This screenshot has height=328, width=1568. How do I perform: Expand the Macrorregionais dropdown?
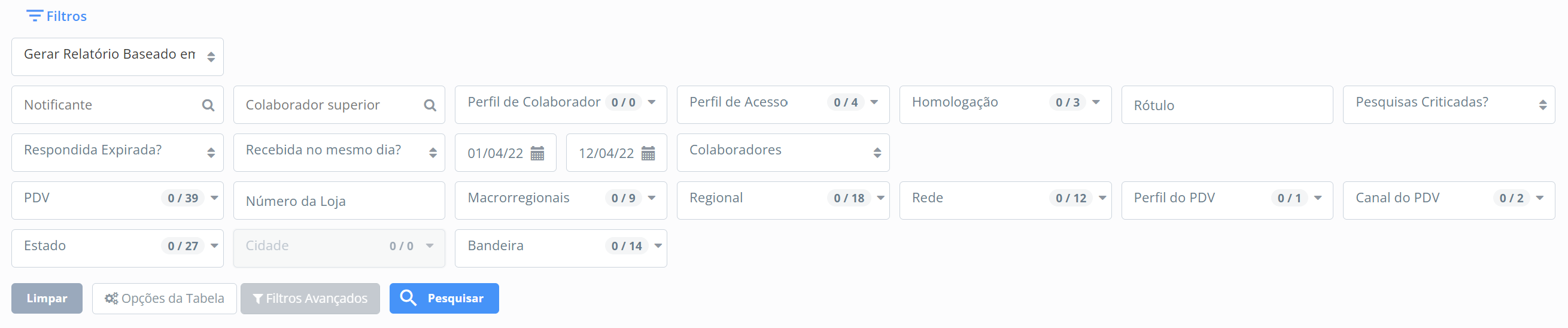pyautogui.click(x=651, y=198)
